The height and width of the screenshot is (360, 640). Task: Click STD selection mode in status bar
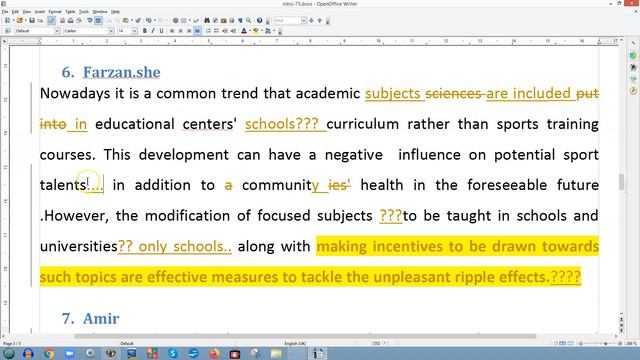click(x=376, y=343)
